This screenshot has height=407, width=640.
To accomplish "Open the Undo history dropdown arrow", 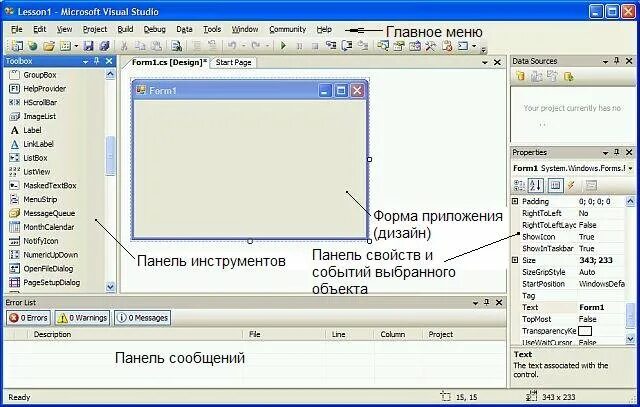I will (x=243, y=46).
